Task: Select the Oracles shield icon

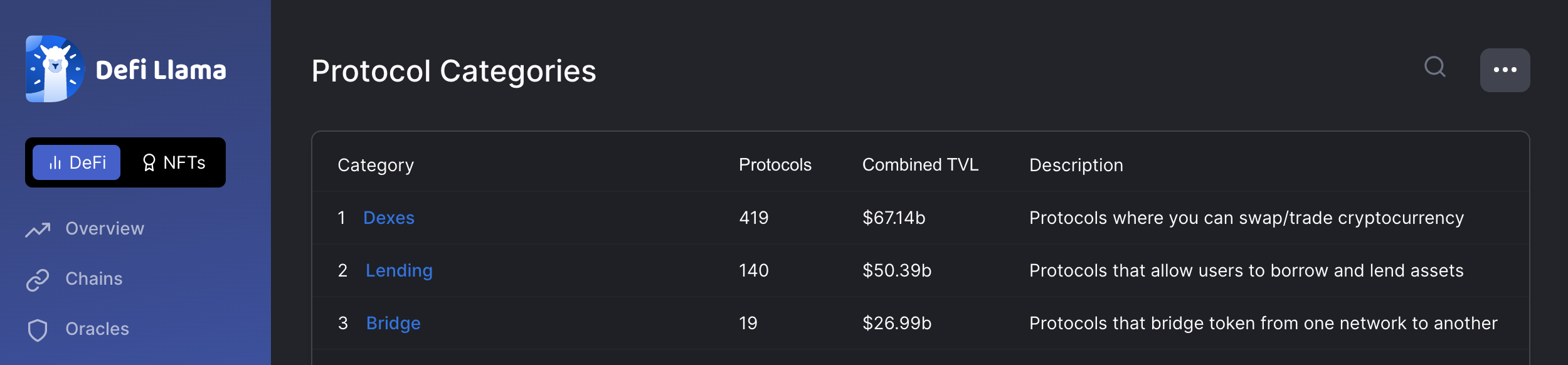Action: (x=38, y=330)
